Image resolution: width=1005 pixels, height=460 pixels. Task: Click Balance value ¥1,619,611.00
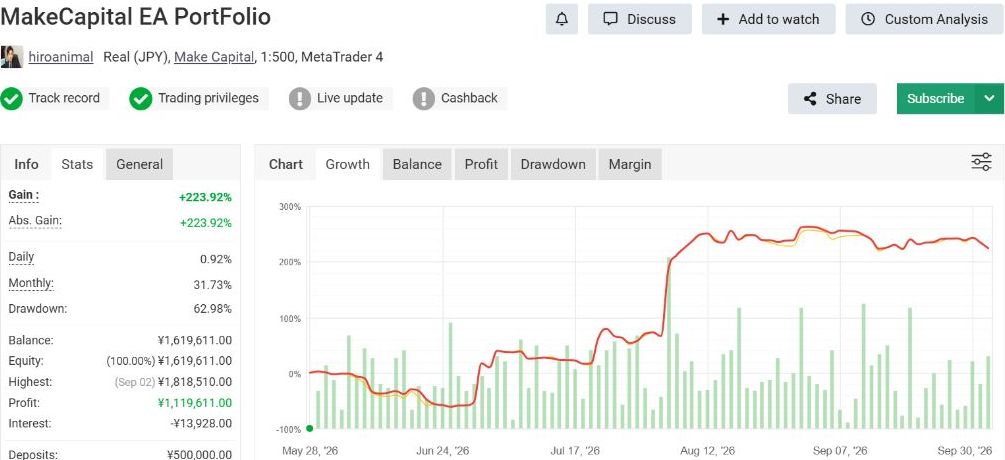pyautogui.click(x=195, y=340)
